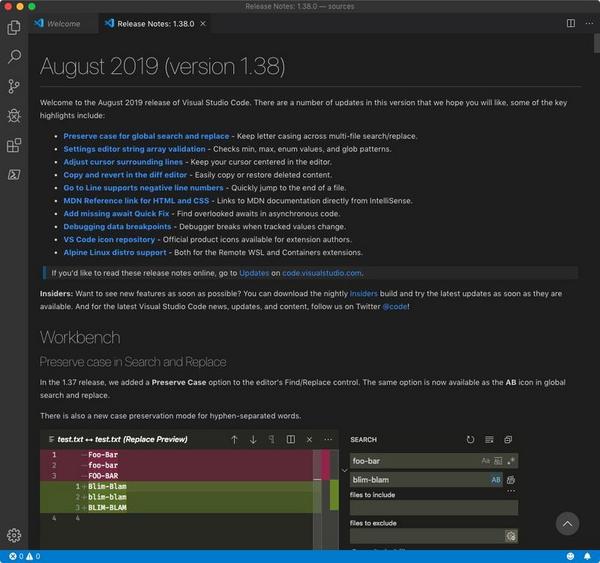Click Replace All icon beside blim-blam
The image size is (600, 563).
pyautogui.click(x=511, y=480)
